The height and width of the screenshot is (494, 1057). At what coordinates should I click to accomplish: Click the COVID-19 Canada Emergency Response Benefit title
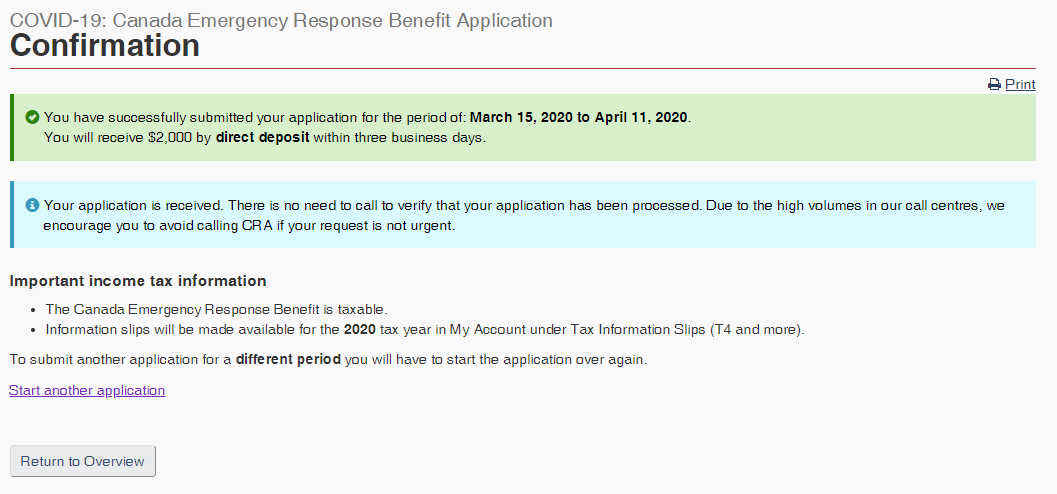point(281,20)
